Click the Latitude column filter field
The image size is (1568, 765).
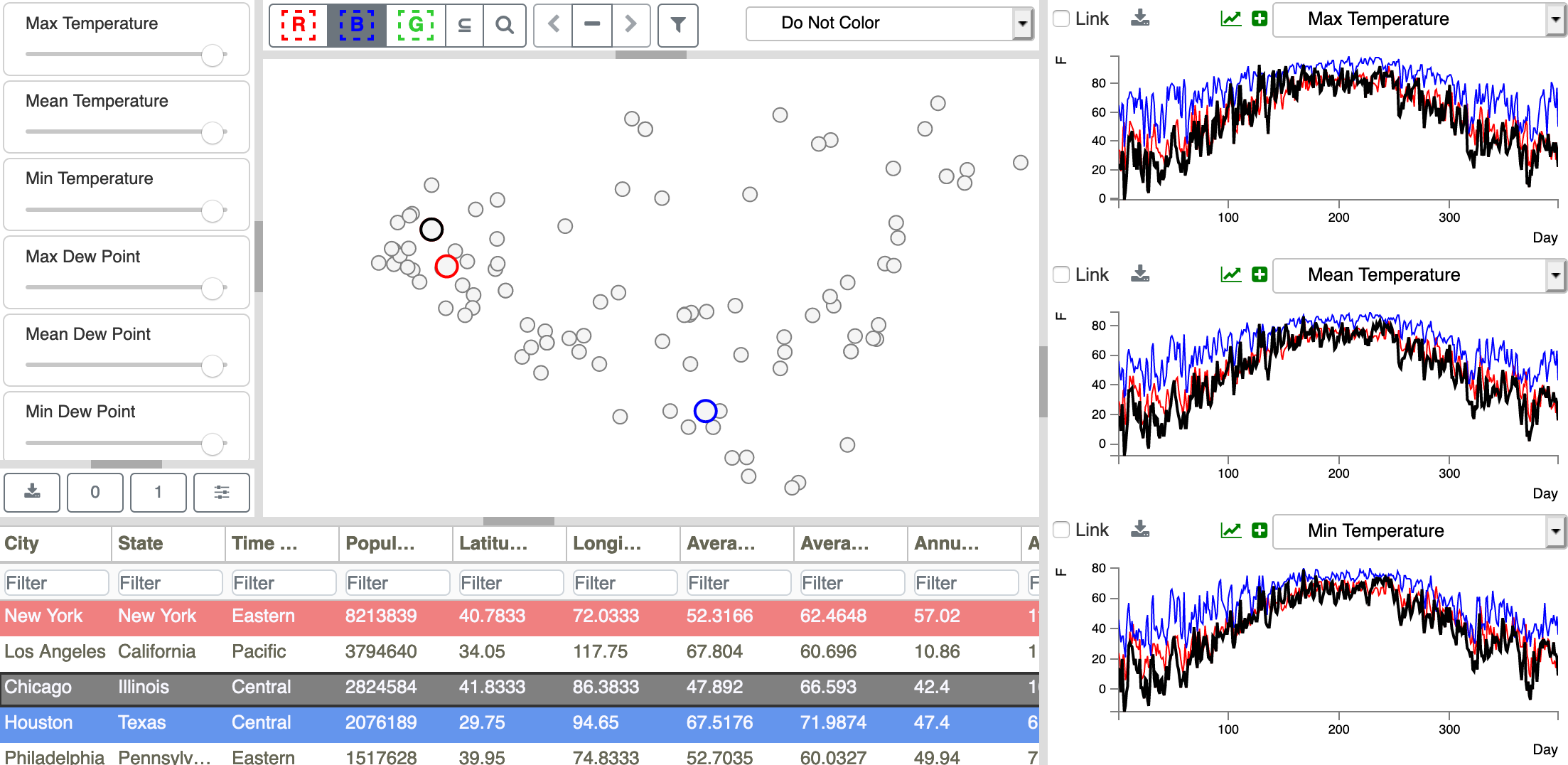(x=511, y=583)
